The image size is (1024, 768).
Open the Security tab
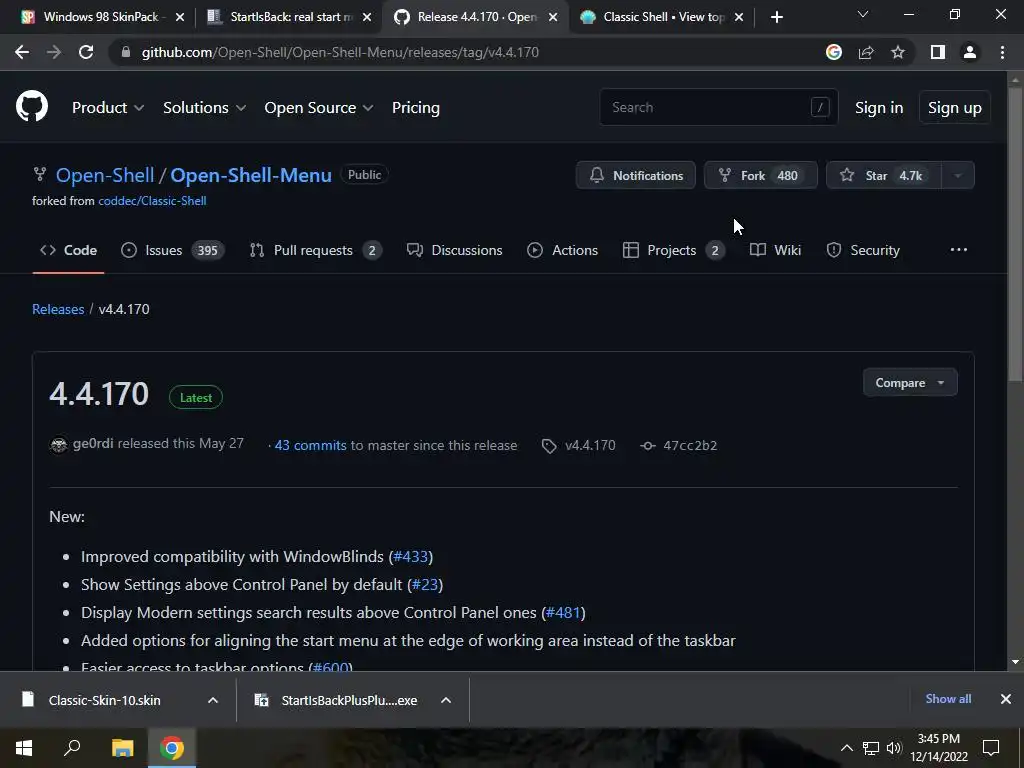coord(863,251)
